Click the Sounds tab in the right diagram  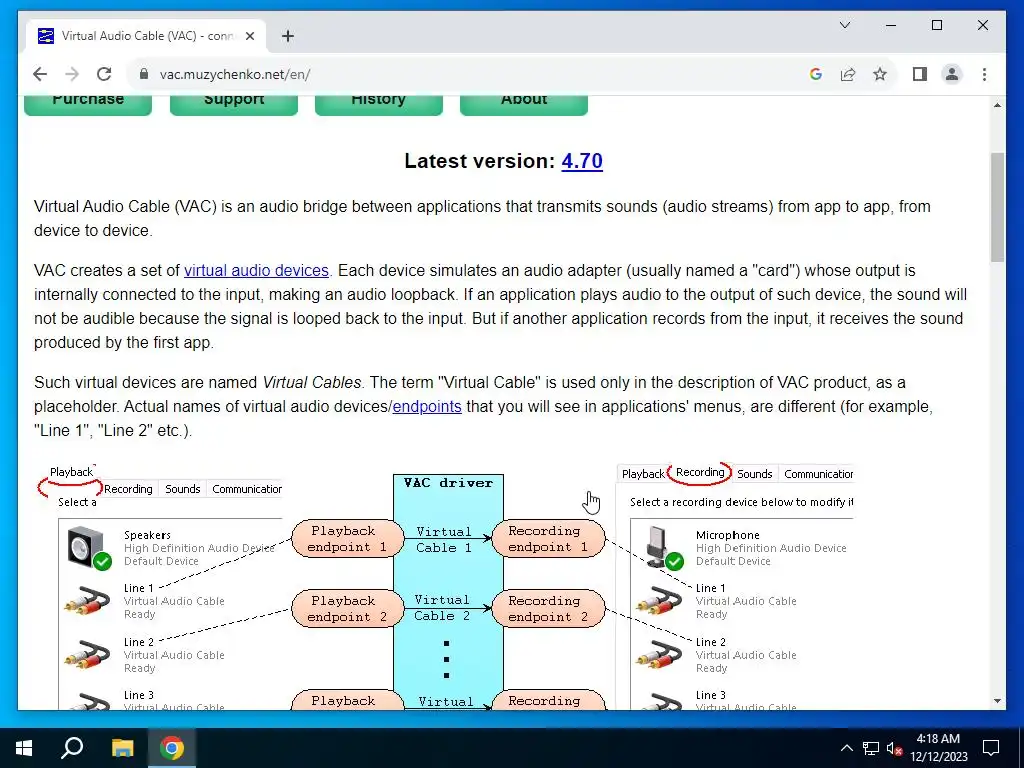(754, 474)
